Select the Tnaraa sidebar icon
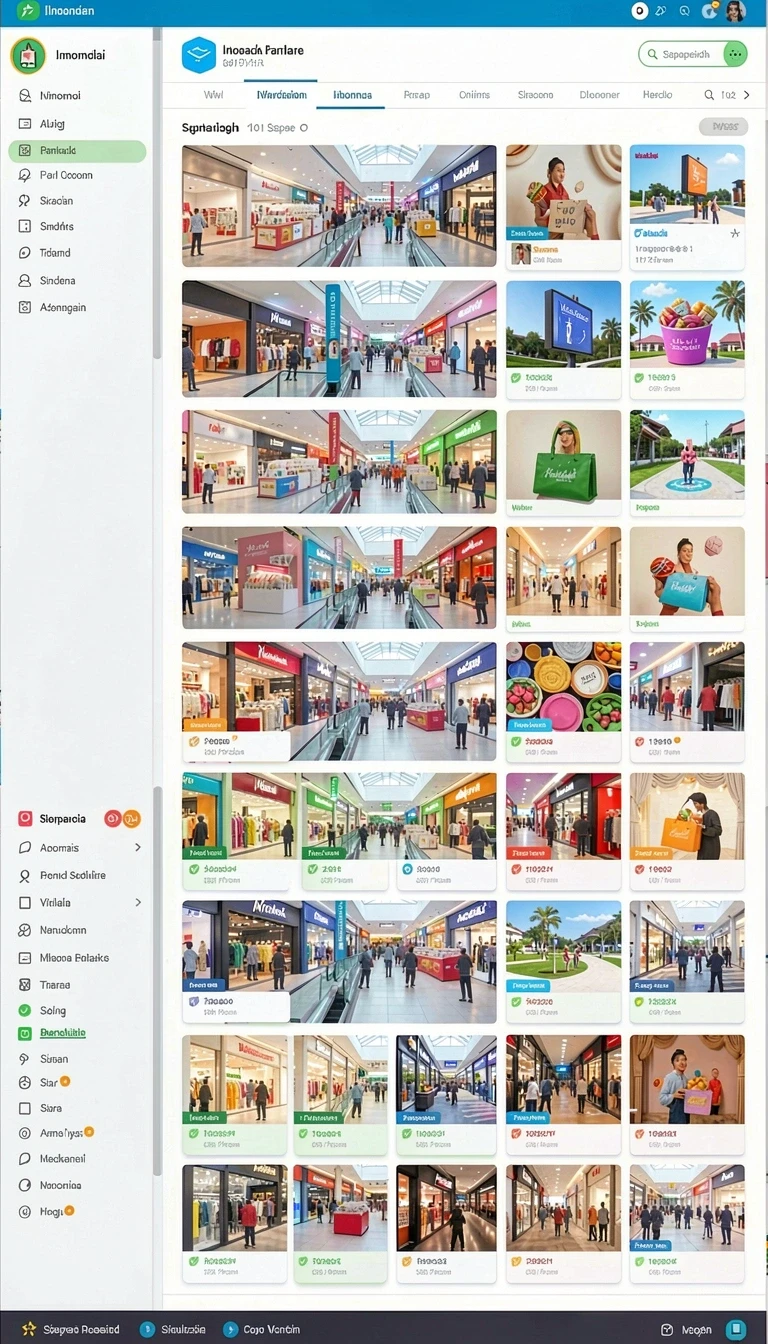Image resolution: width=768 pixels, height=1344 pixels. click(x=25, y=985)
